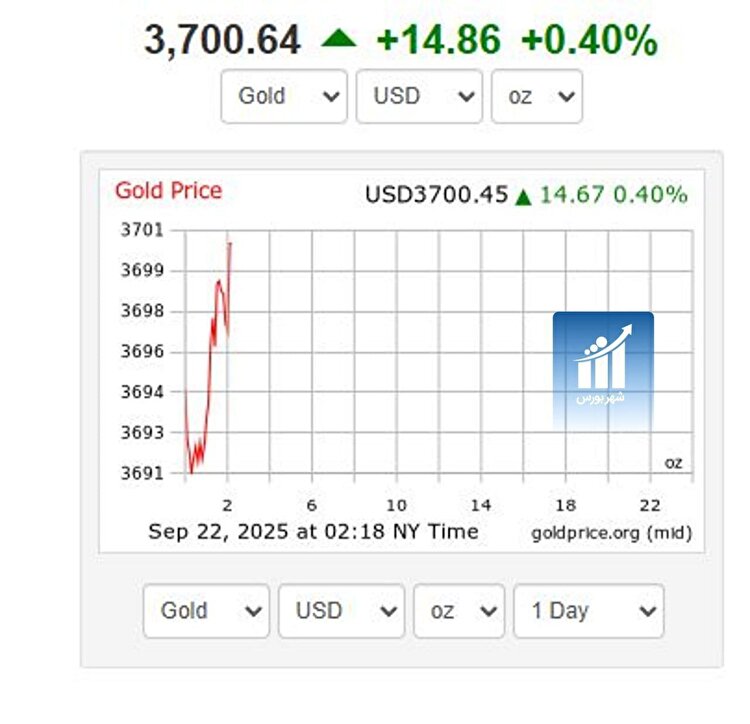Click the Sep 22, 2025 timestamp text
The width and height of the screenshot is (750, 724).
[313, 531]
